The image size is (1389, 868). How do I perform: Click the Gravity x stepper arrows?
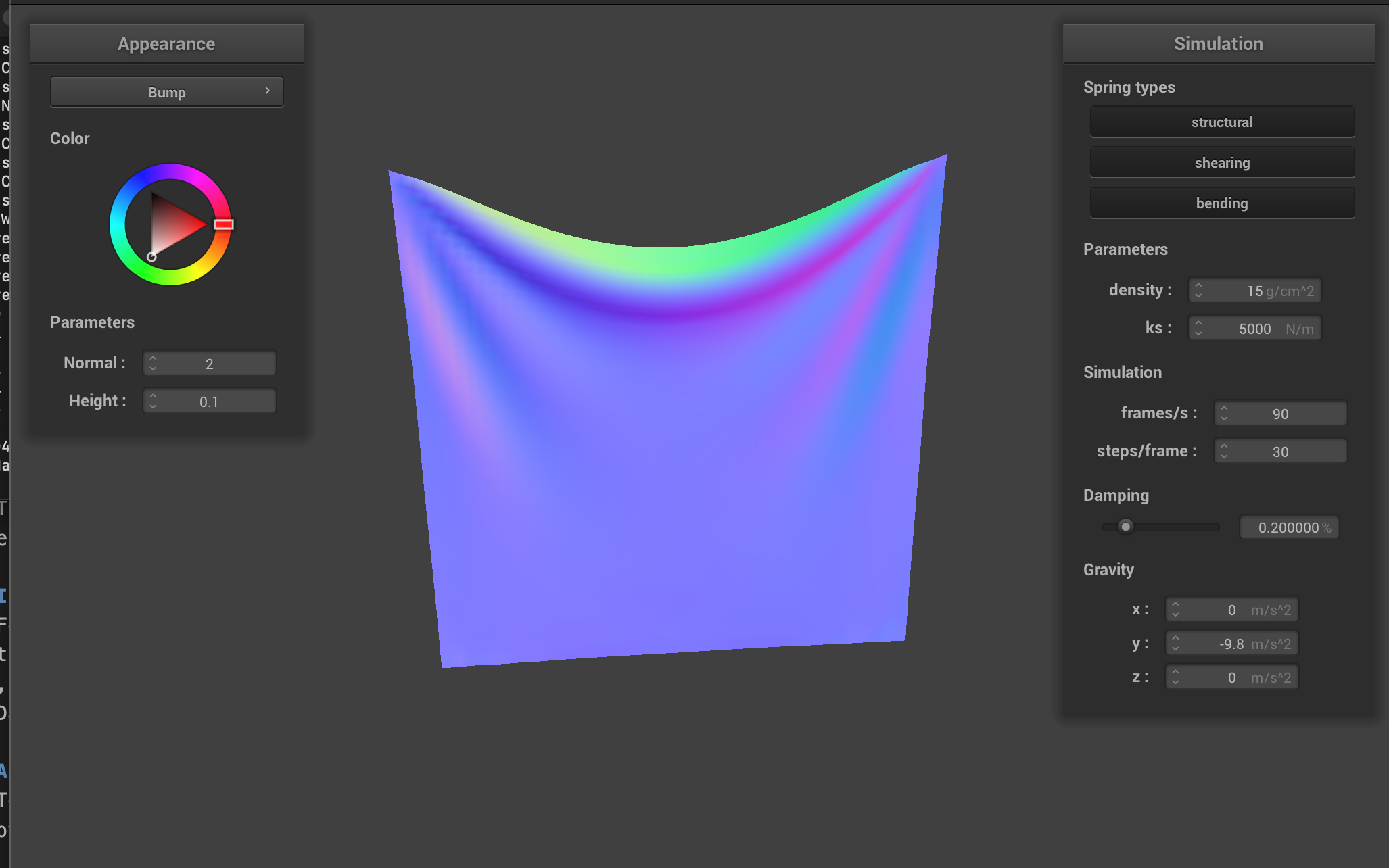[1175, 610]
